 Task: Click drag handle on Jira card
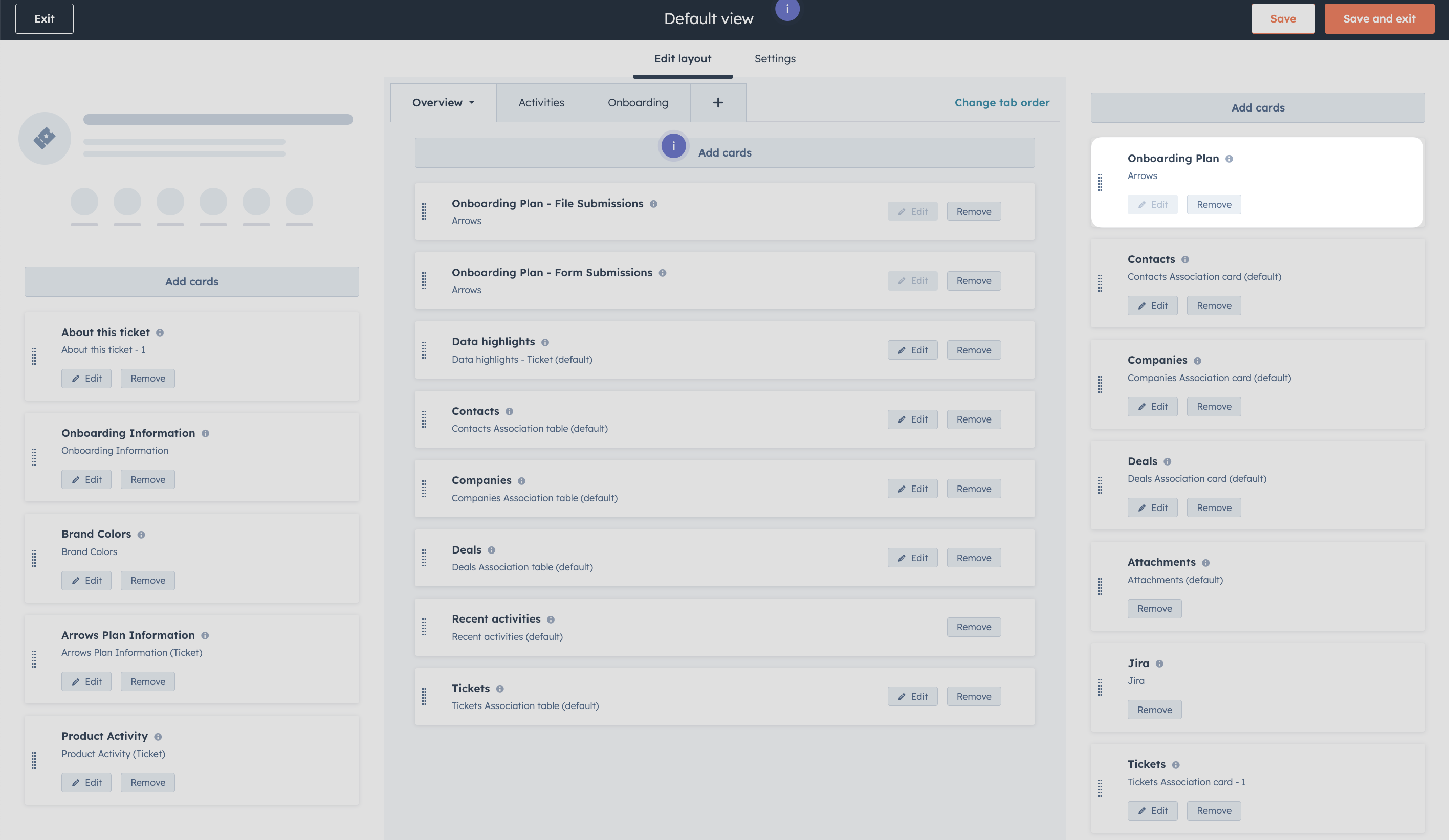pyautogui.click(x=1100, y=687)
